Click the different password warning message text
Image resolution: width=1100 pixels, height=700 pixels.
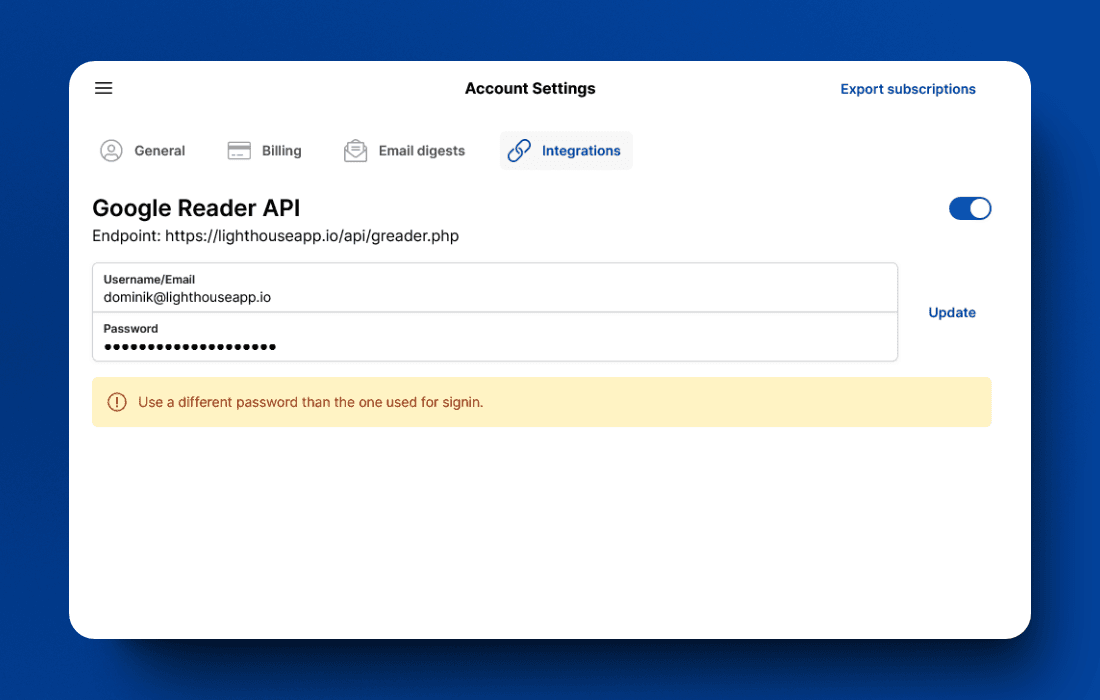tap(310, 402)
